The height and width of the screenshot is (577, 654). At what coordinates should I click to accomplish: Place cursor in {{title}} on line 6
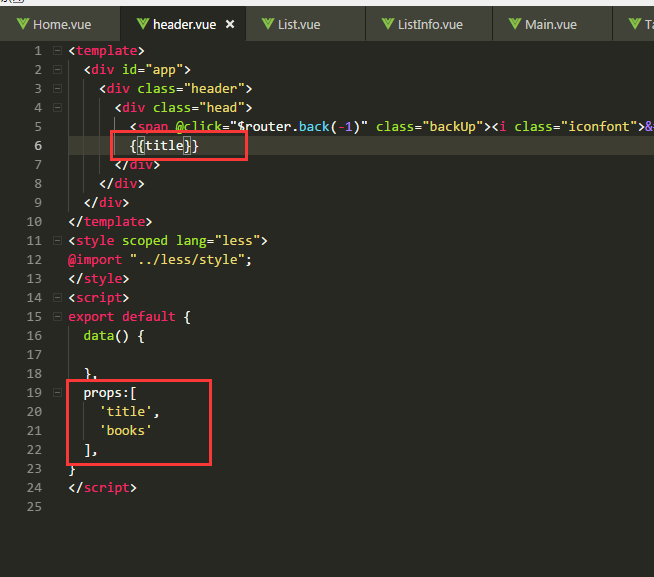164,146
